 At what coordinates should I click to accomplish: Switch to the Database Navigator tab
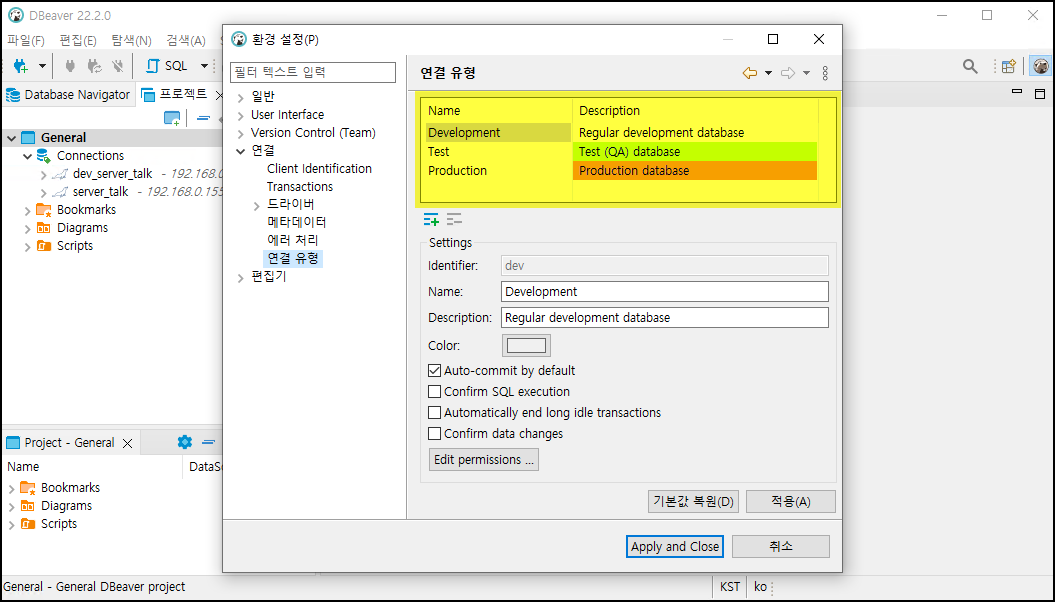click(x=69, y=95)
